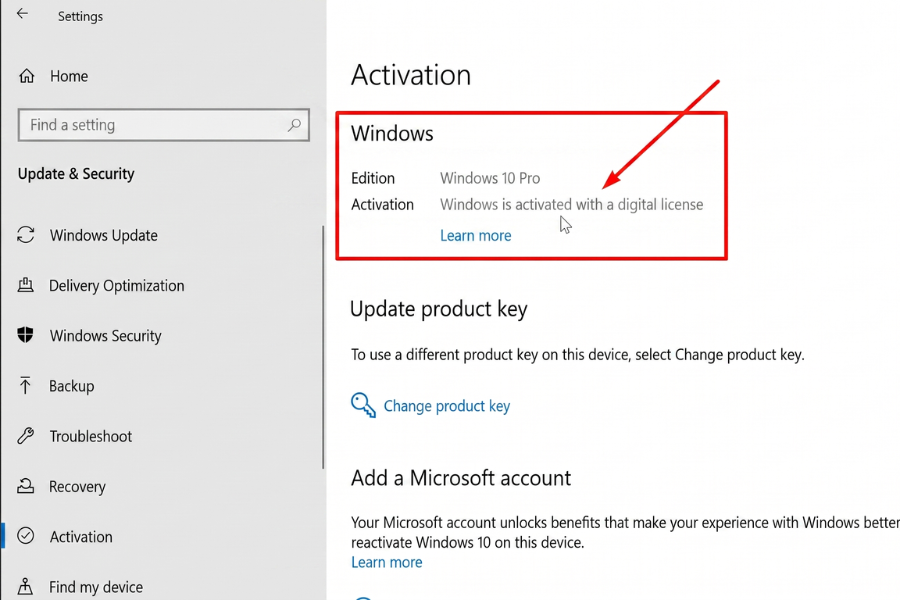This screenshot has height=600, width=900.
Task: Open the Home settings page
Action: coord(69,76)
